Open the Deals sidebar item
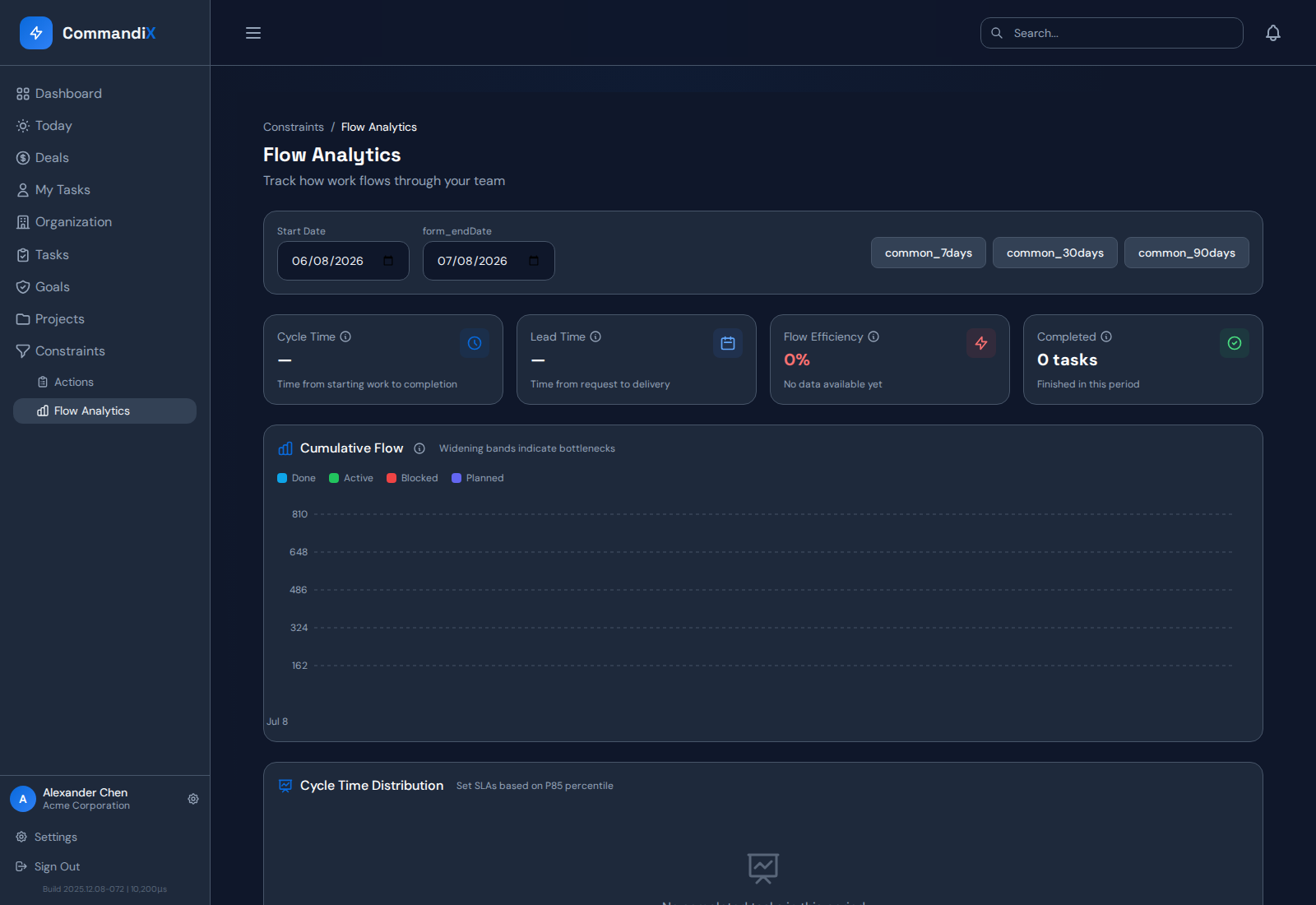The height and width of the screenshot is (905, 1316). click(104, 158)
